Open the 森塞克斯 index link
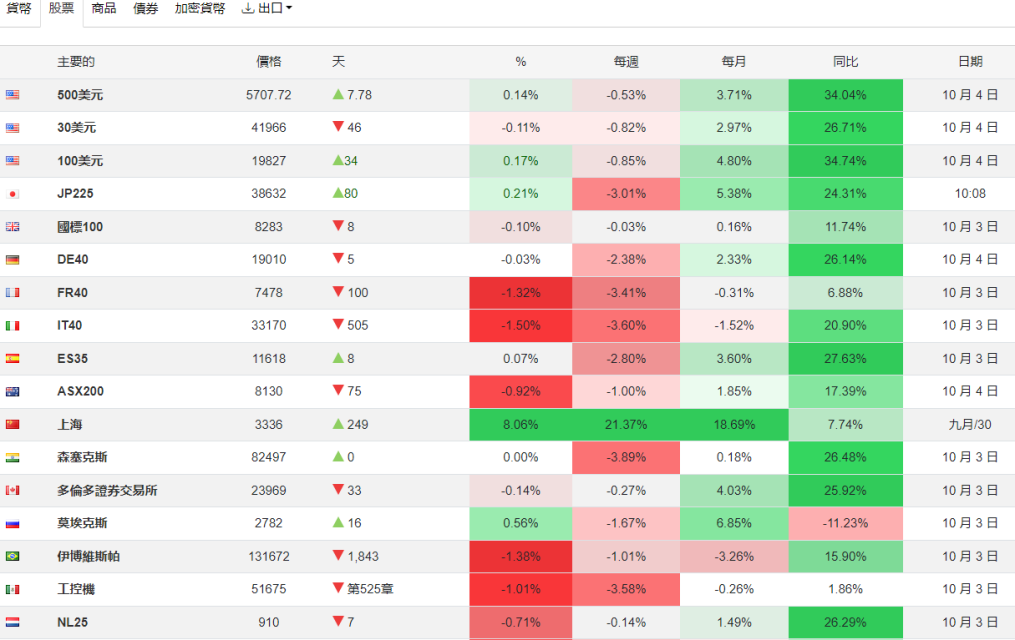Screen dimensions: 1015x640 pos(82,458)
